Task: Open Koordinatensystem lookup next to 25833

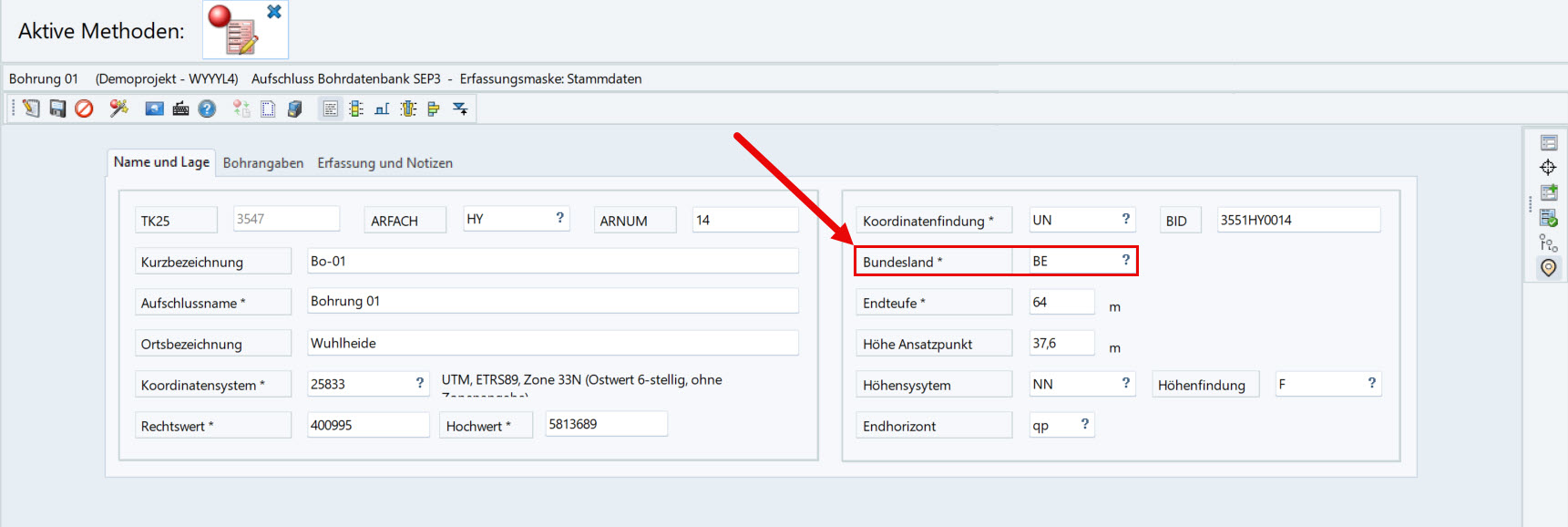Action: 420,383
